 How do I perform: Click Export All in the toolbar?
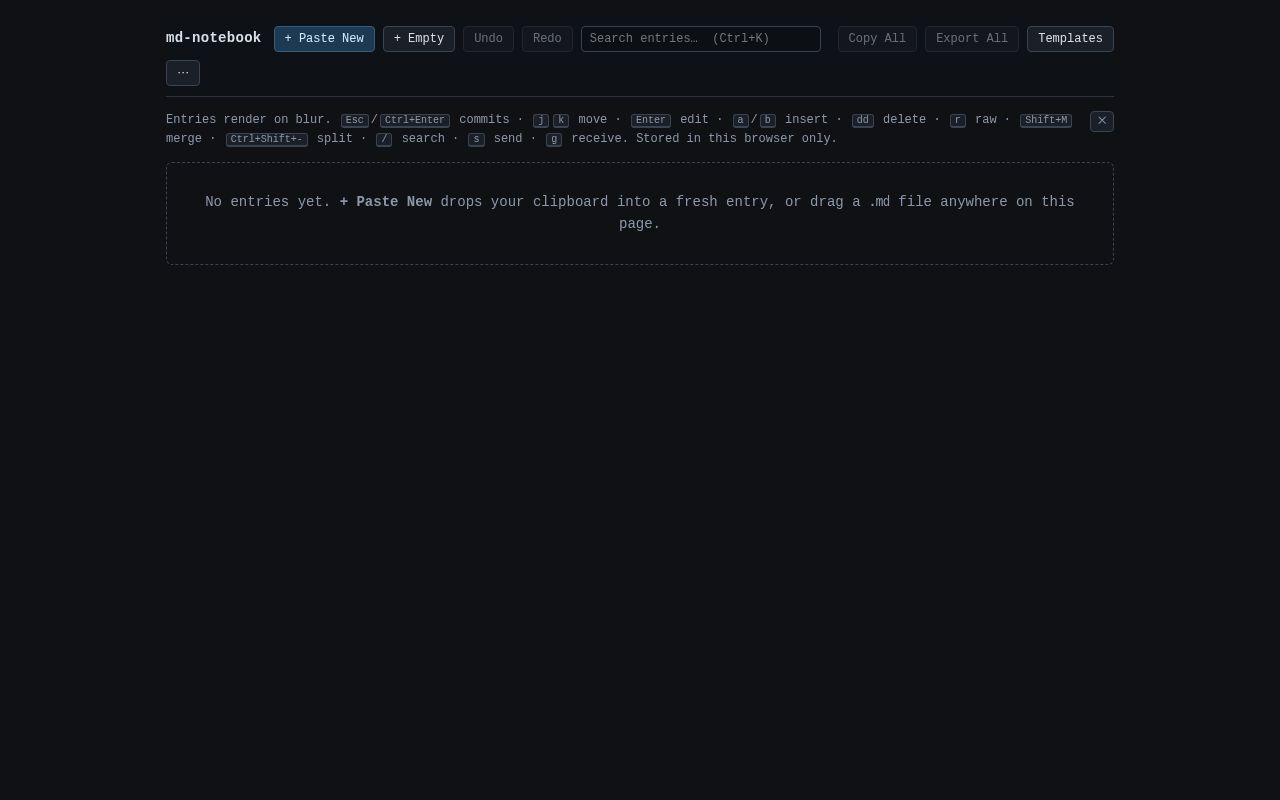972,39
